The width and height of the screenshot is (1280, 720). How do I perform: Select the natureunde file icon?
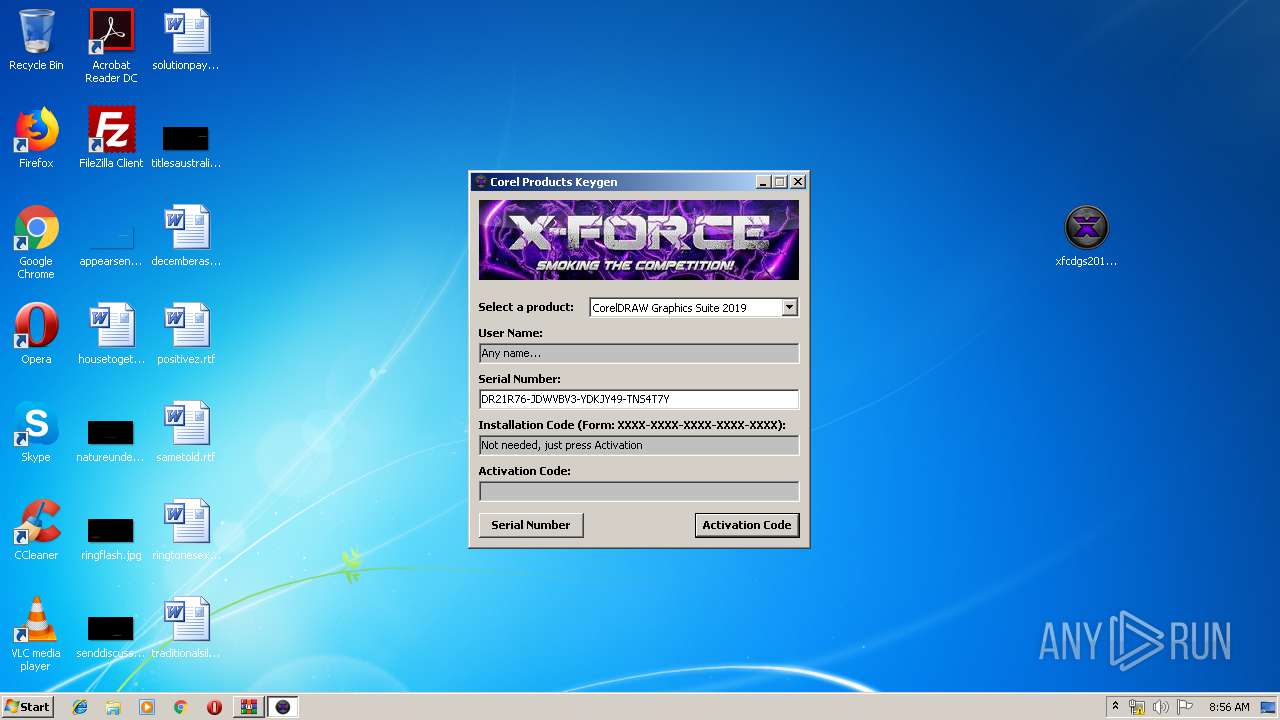(111, 440)
